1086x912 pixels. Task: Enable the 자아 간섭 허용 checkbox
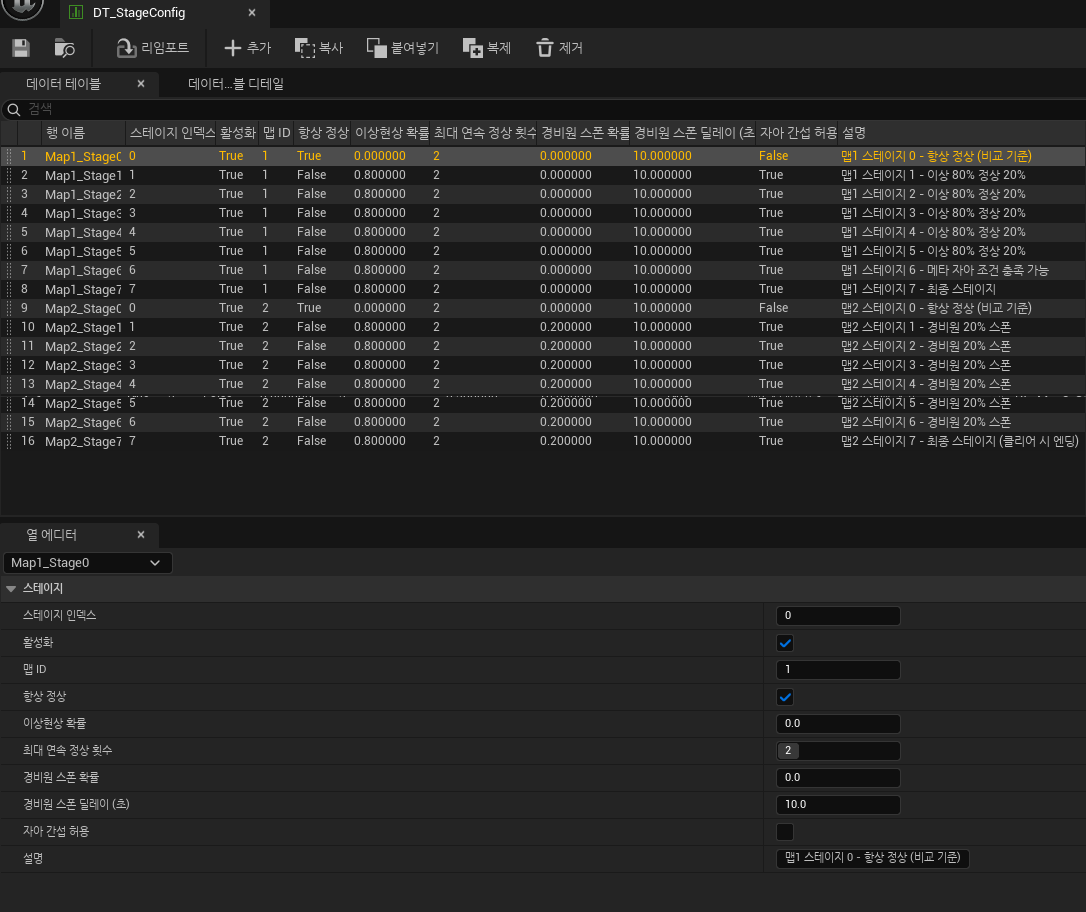pos(785,832)
